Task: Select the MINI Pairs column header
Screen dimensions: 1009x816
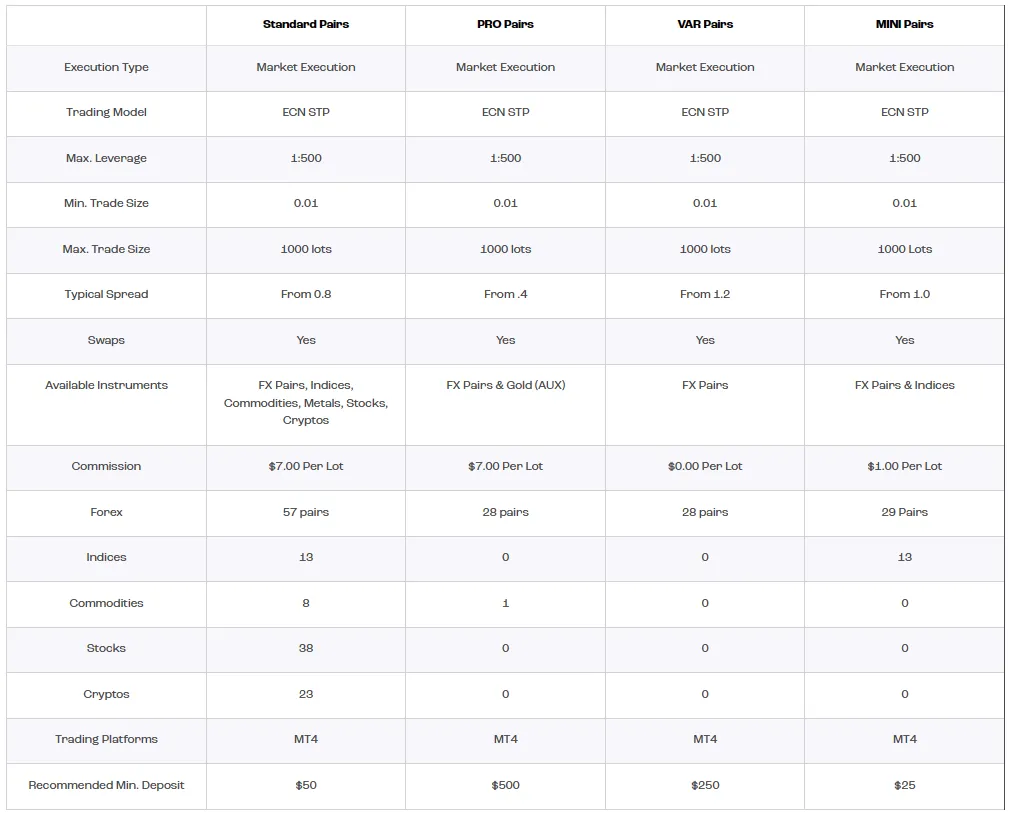Action: 904,24
